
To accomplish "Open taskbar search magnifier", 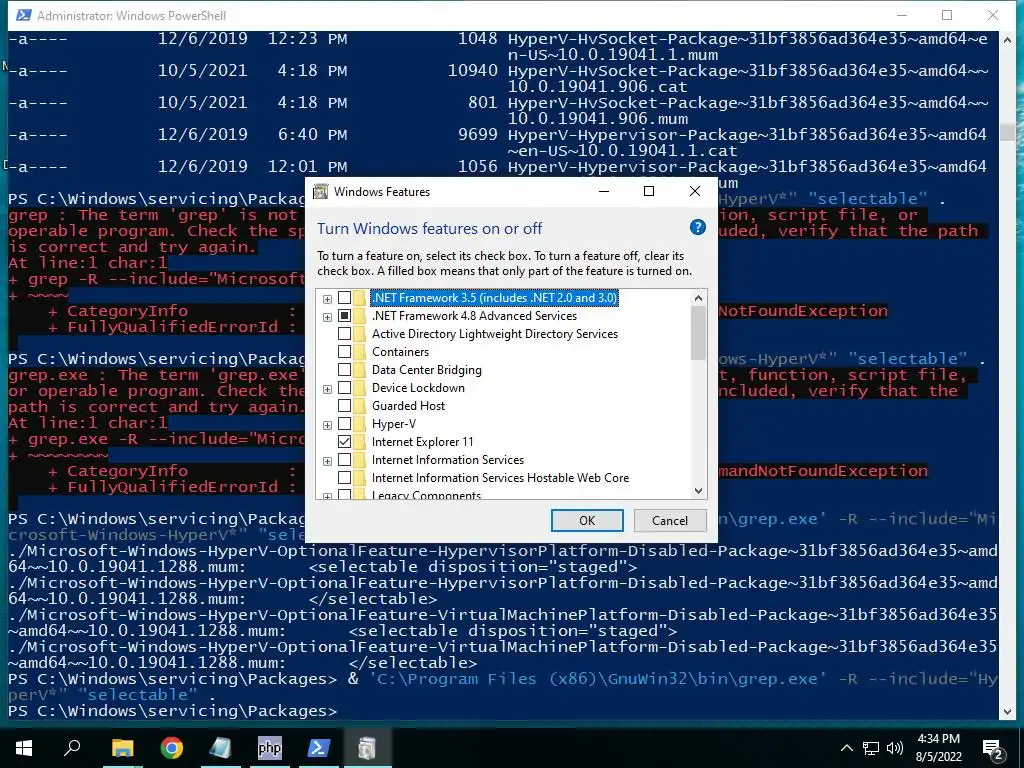I will (x=72, y=748).
